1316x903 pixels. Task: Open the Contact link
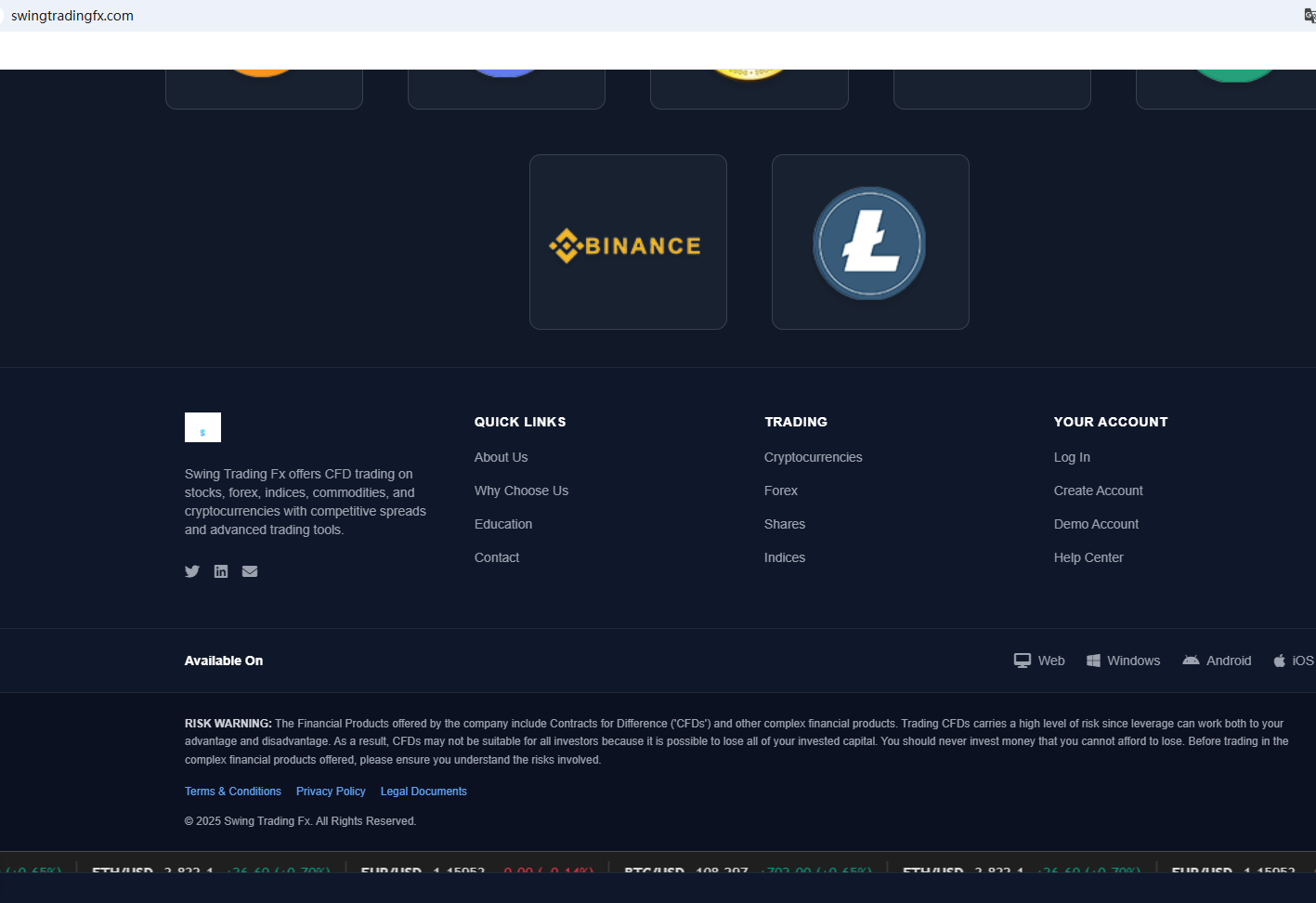click(x=497, y=557)
